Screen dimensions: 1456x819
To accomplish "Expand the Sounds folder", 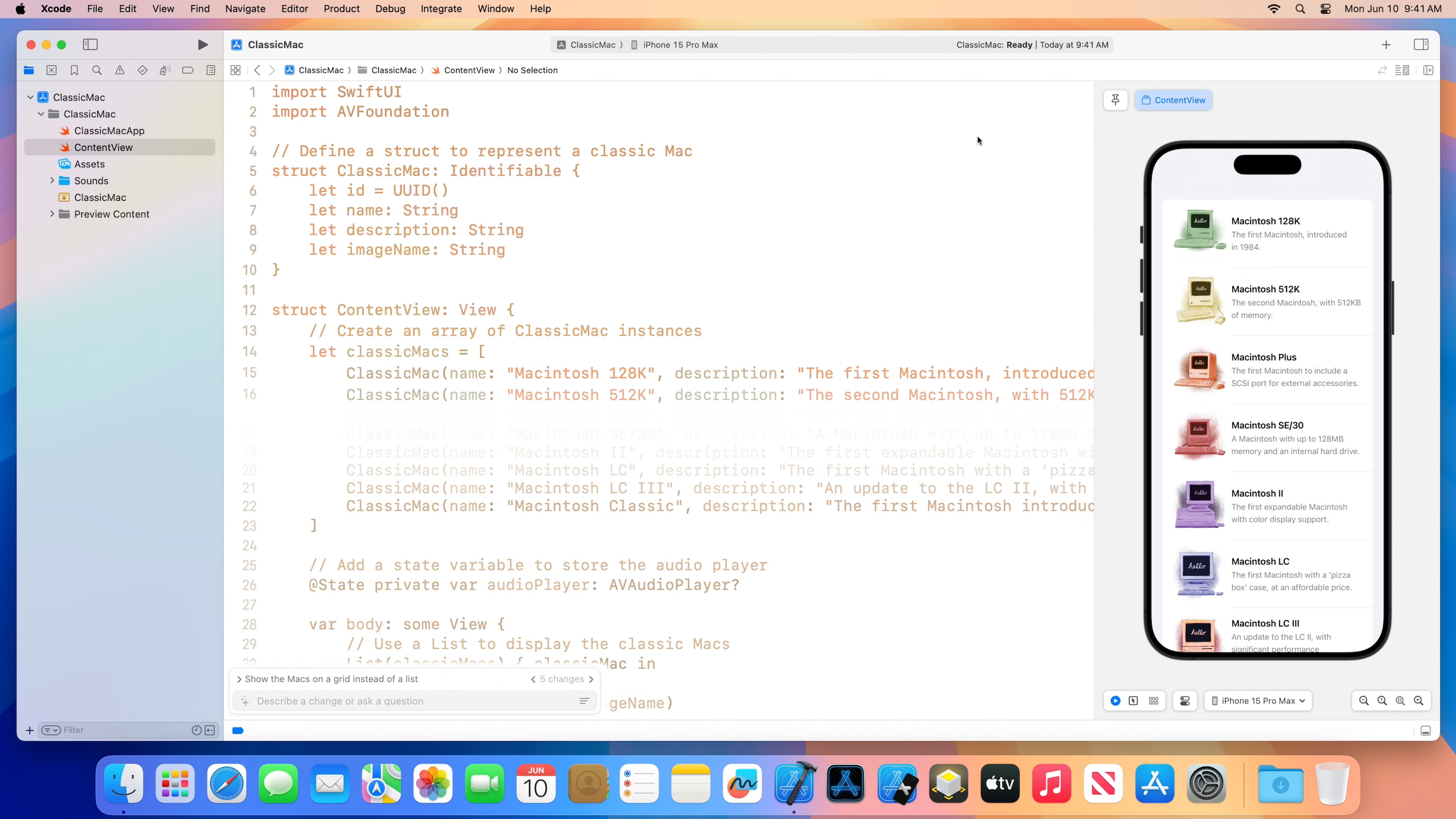I will [x=52, y=180].
